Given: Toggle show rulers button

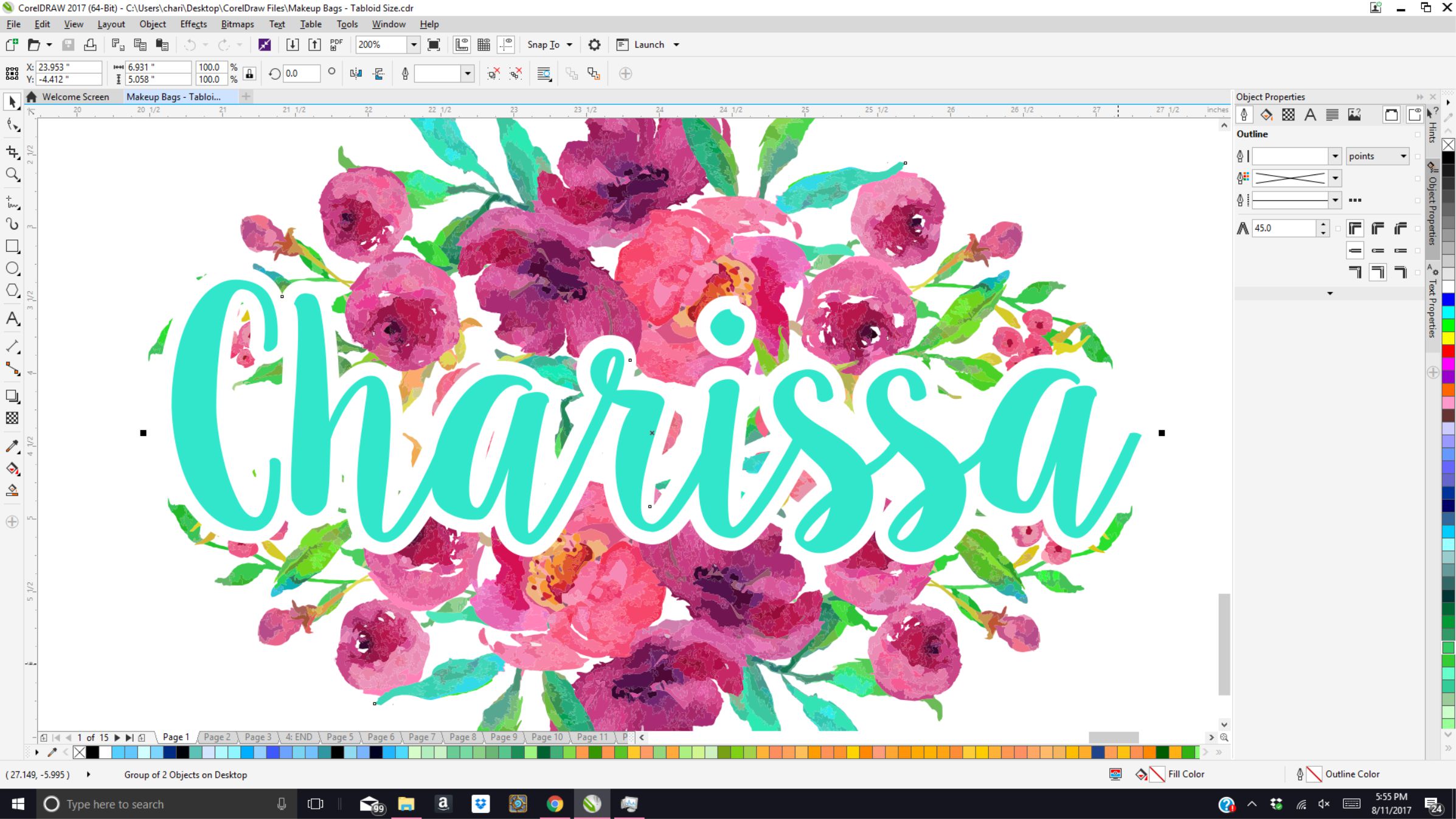Looking at the screenshot, I should (x=462, y=44).
